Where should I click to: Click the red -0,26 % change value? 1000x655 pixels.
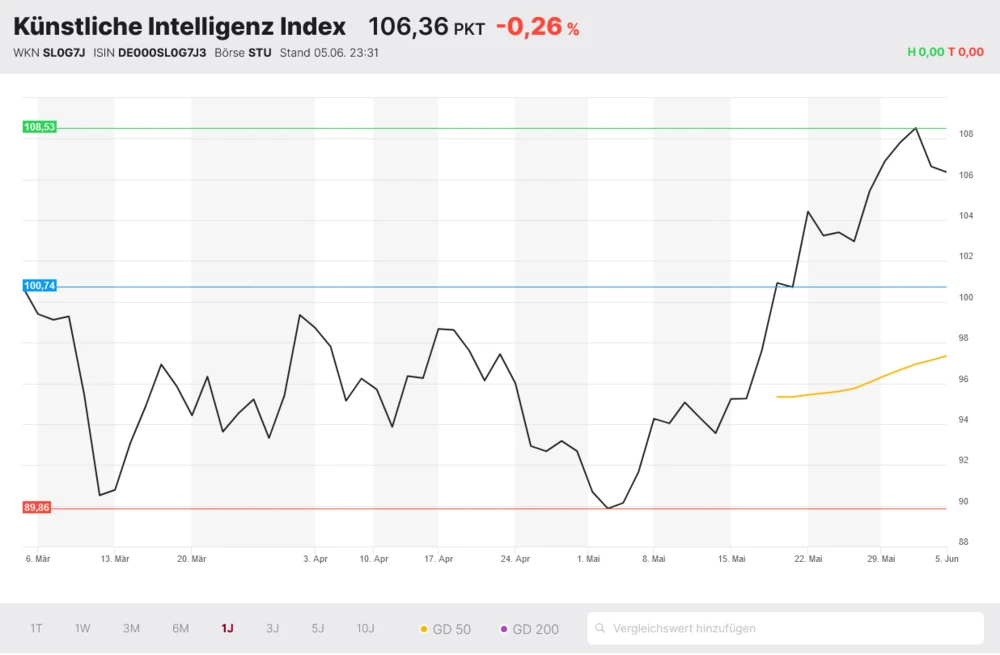(x=537, y=27)
